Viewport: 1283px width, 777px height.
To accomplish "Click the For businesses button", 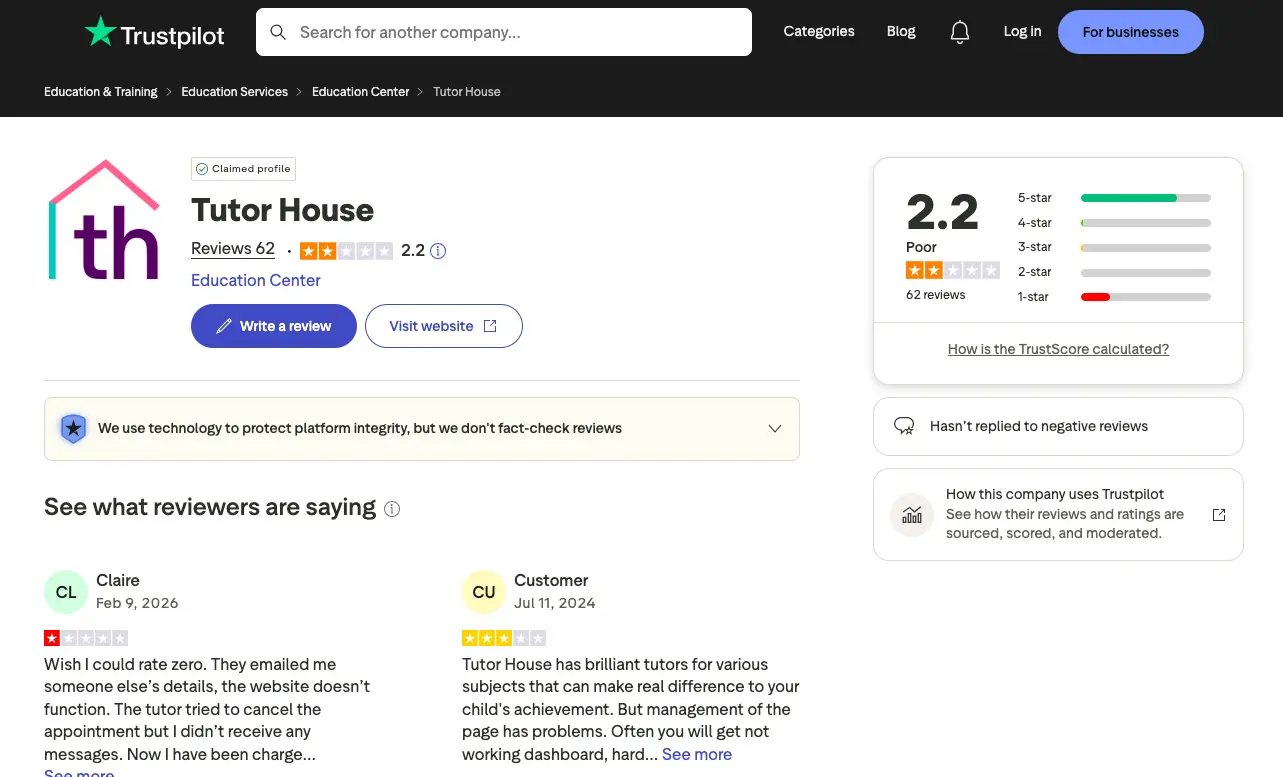I will point(1129,31).
